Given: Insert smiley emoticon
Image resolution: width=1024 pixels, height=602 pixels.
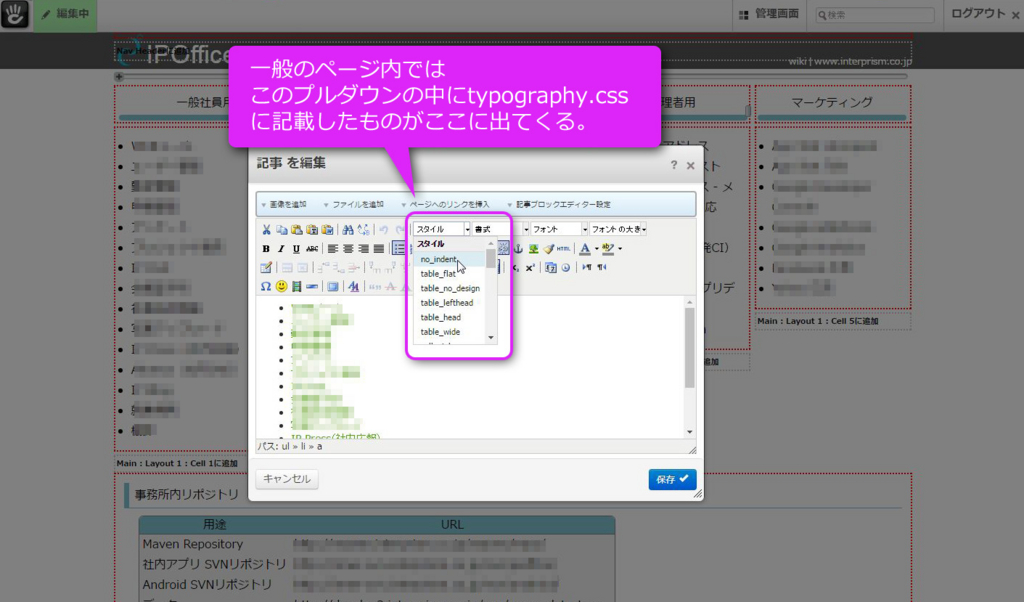Looking at the screenshot, I should (x=281, y=287).
